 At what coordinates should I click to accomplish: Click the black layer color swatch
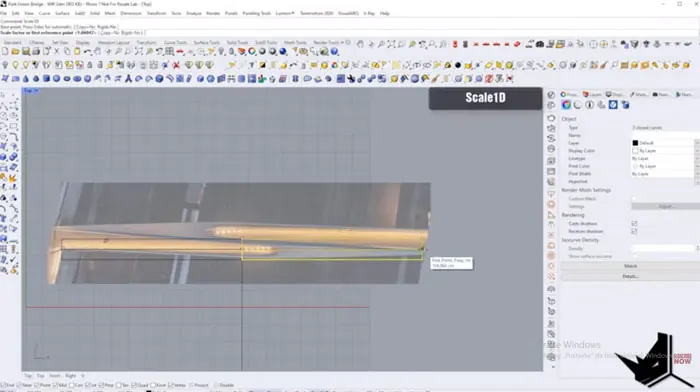(x=635, y=143)
